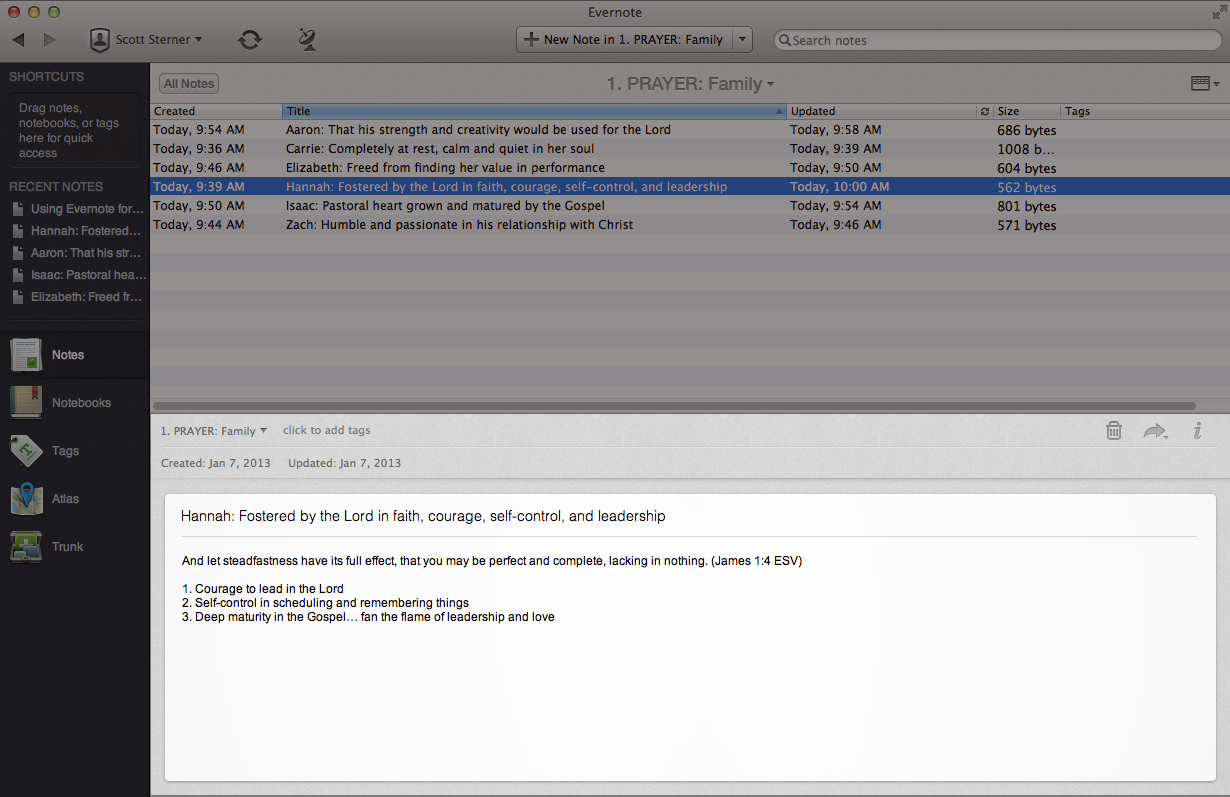
Task: Open recent note Using Evernote for...
Action: (79, 209)
